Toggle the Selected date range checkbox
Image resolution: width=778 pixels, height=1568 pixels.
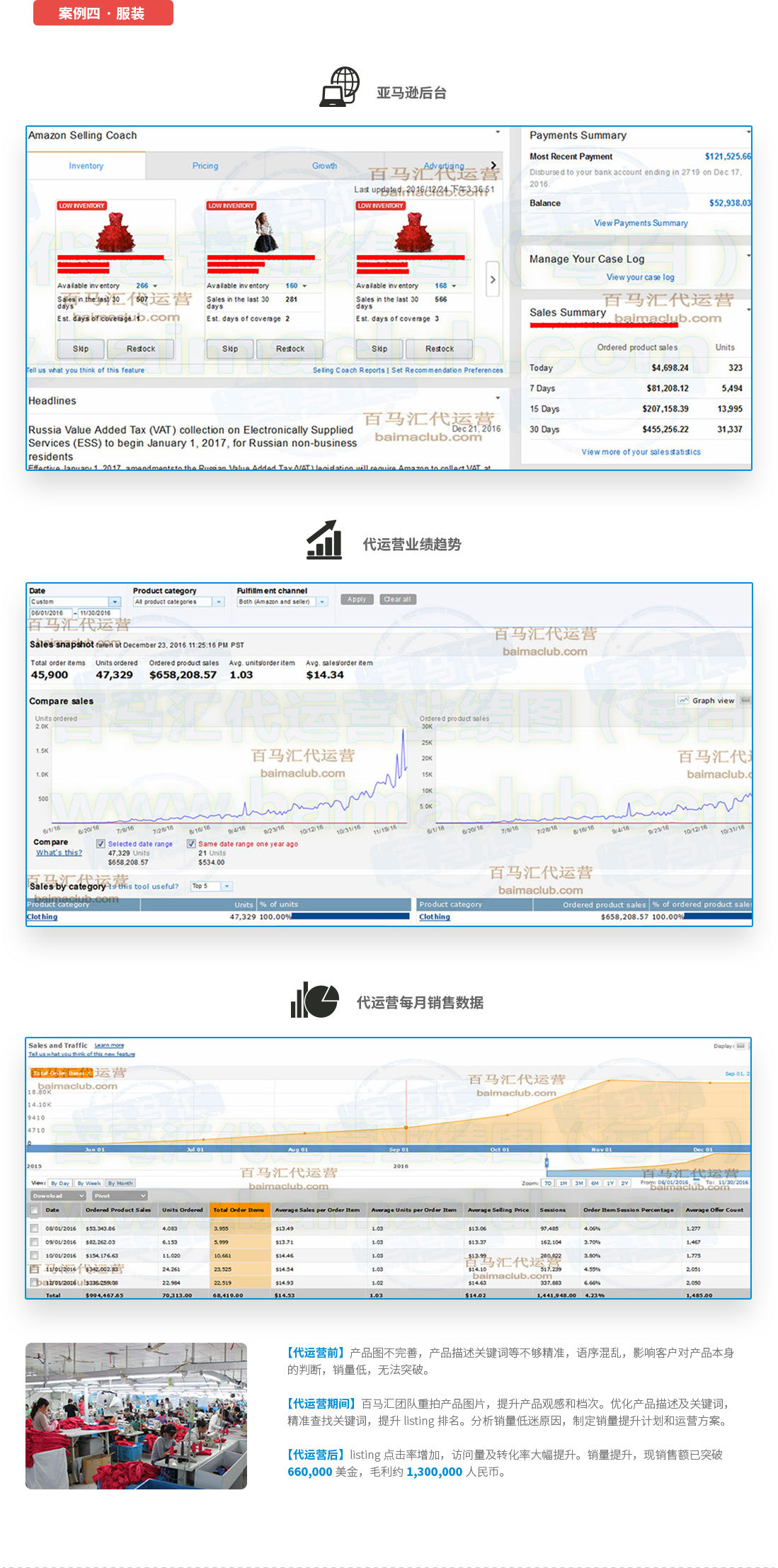pos(101,843)
